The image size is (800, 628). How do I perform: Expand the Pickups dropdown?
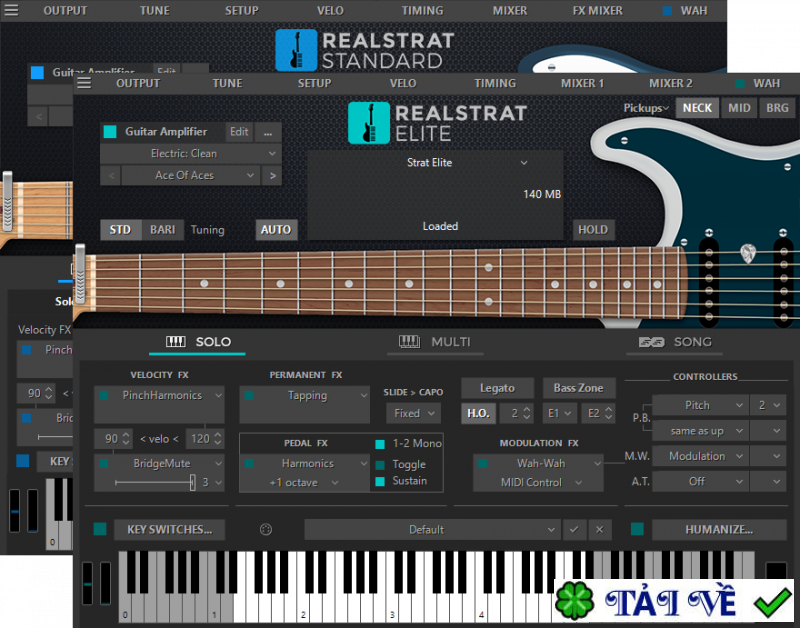coord(646,108)
